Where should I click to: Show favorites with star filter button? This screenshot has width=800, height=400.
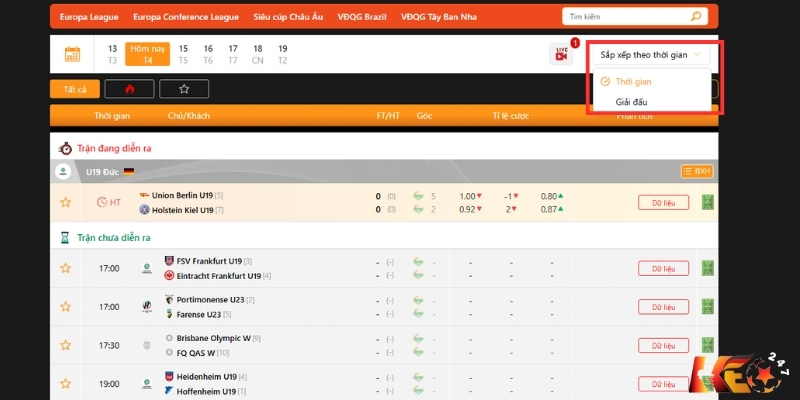(184, 89)
